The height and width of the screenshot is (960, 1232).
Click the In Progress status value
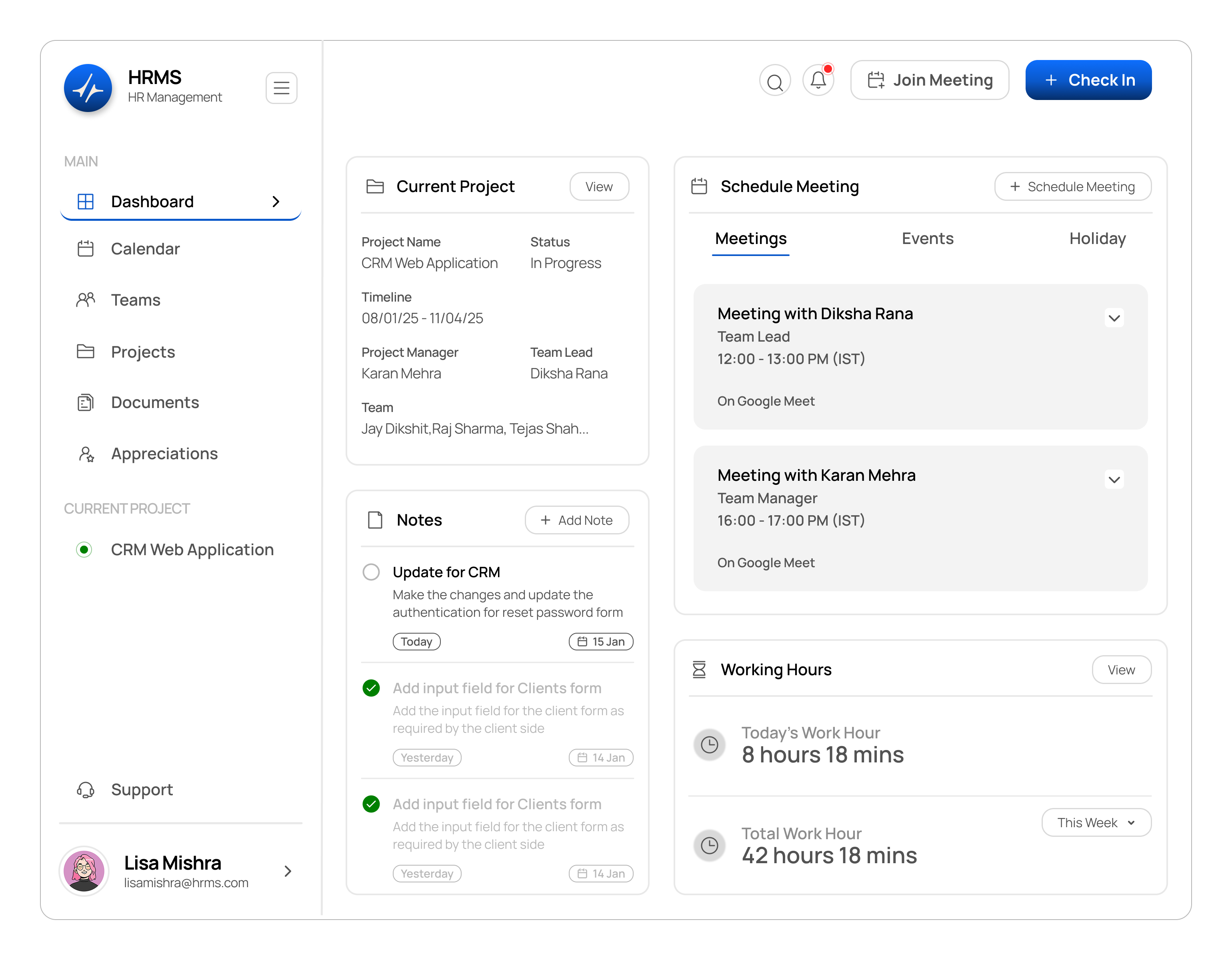point(566,264)
